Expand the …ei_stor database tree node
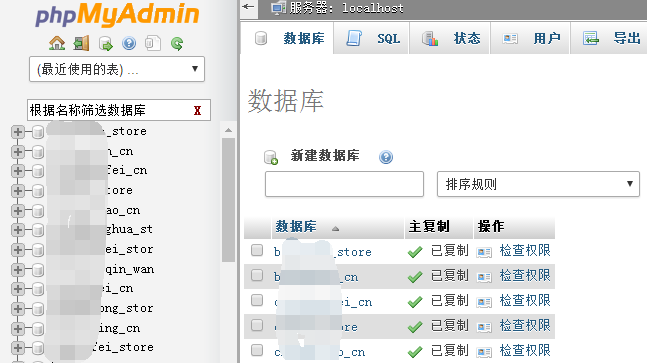The height and width of the screenshot is (363, 647). tap(17, 250)
